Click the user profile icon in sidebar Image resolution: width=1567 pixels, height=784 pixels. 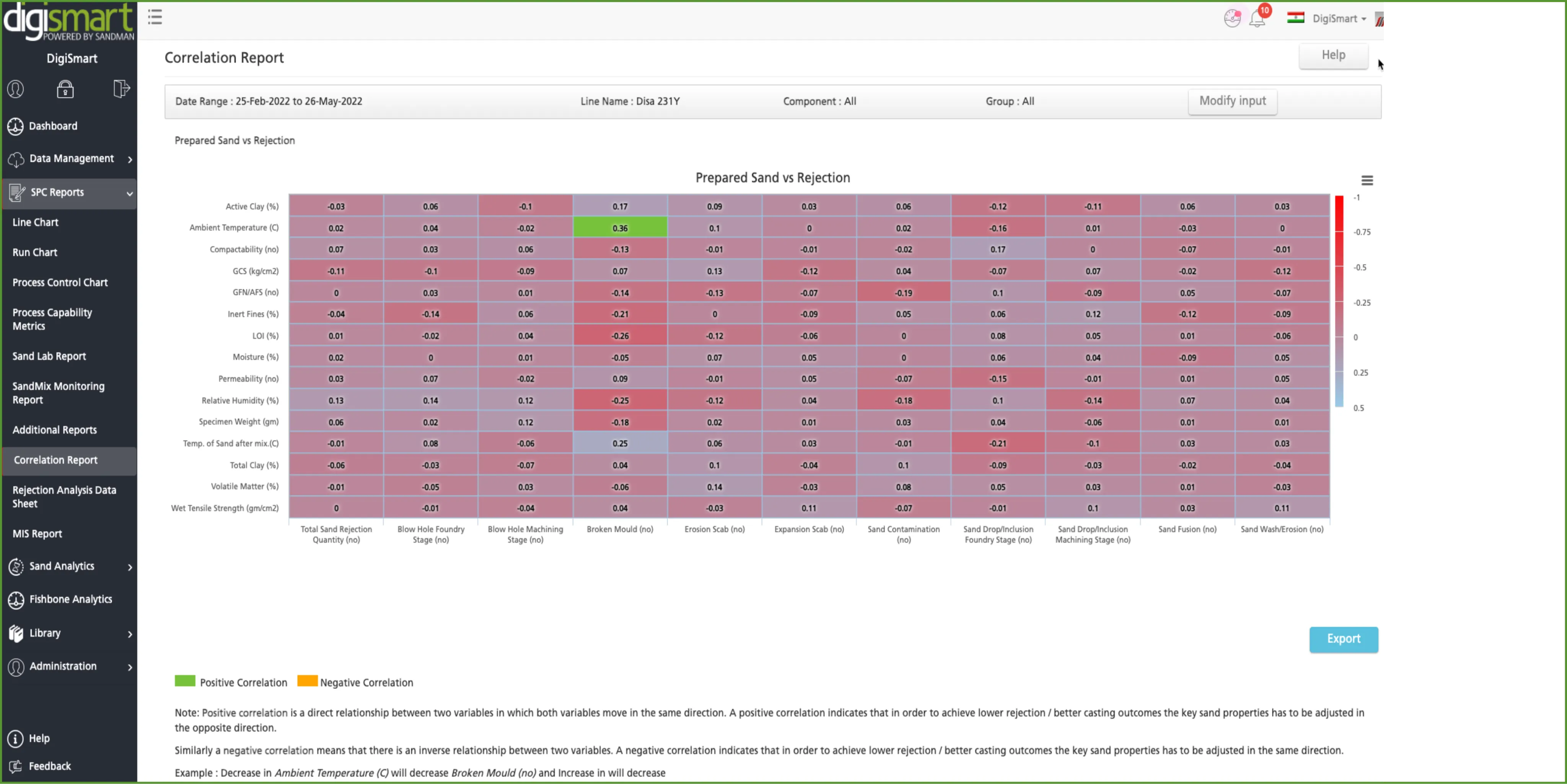(16, 89)
